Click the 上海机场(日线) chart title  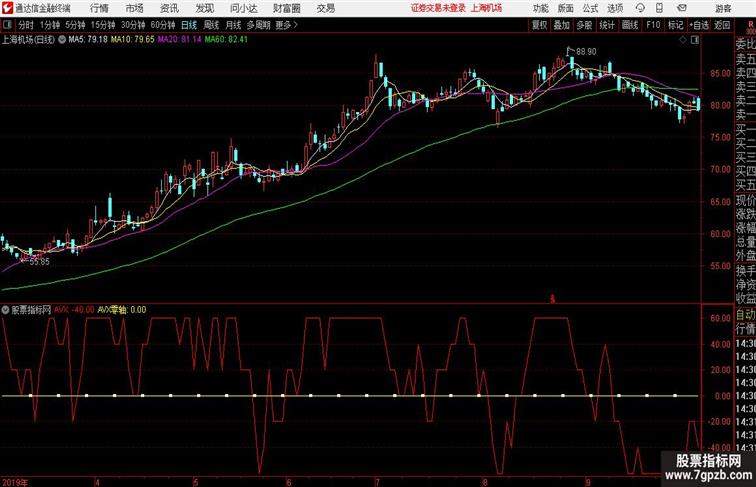tap(28, 40)
